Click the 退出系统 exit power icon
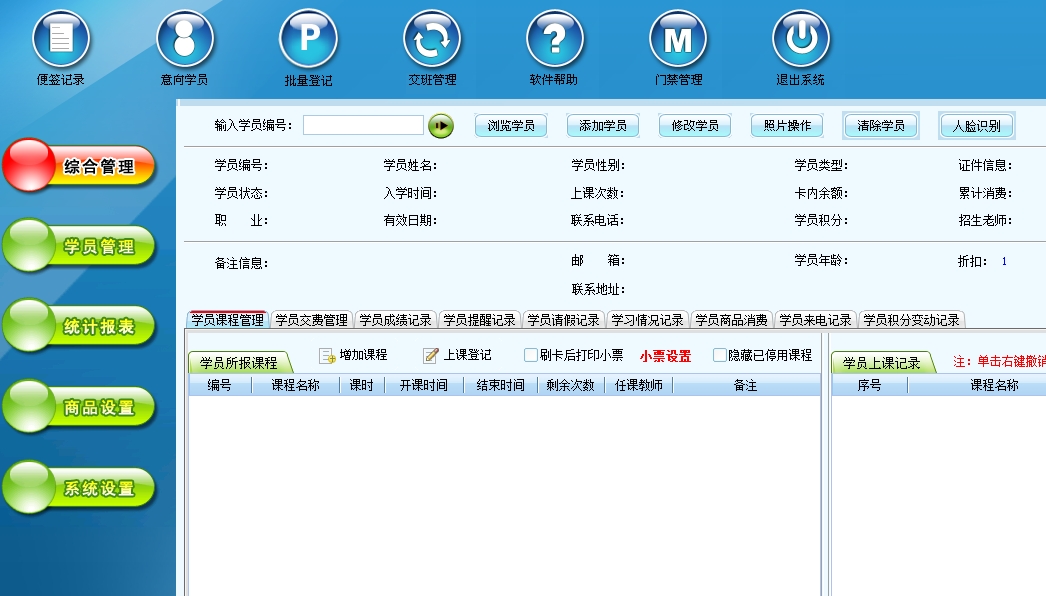 click(x=801, y=40)
